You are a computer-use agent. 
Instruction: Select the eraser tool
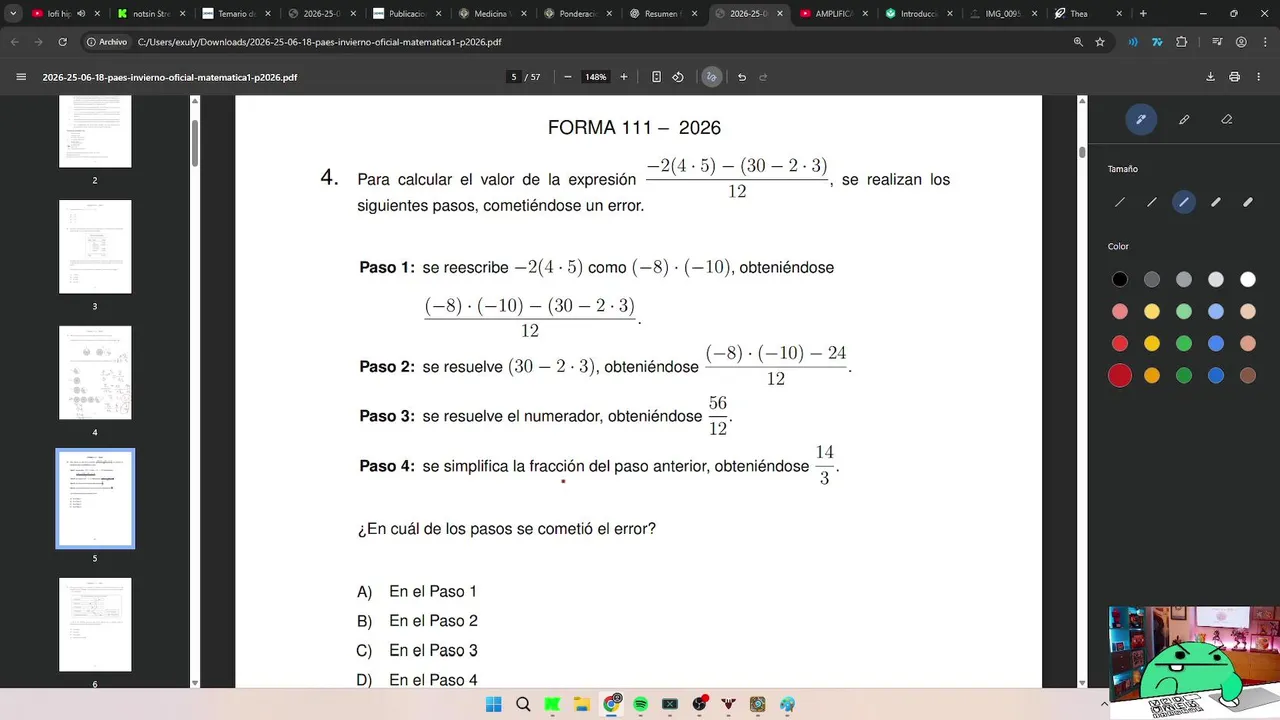(x=1227, y=119)
